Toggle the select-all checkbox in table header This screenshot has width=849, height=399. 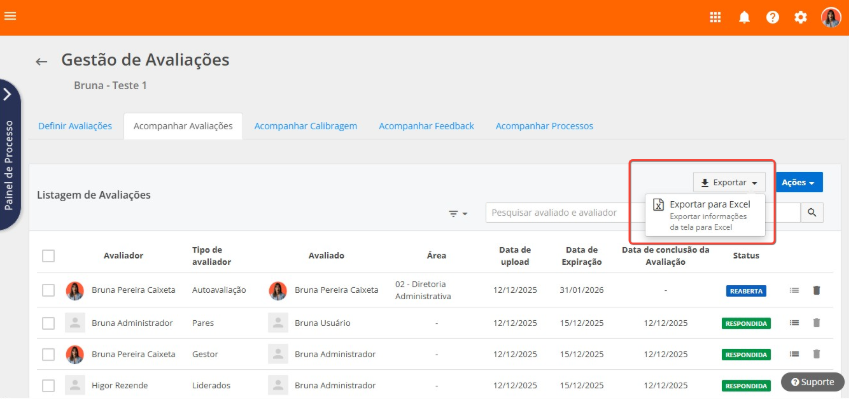pos(48,256)
